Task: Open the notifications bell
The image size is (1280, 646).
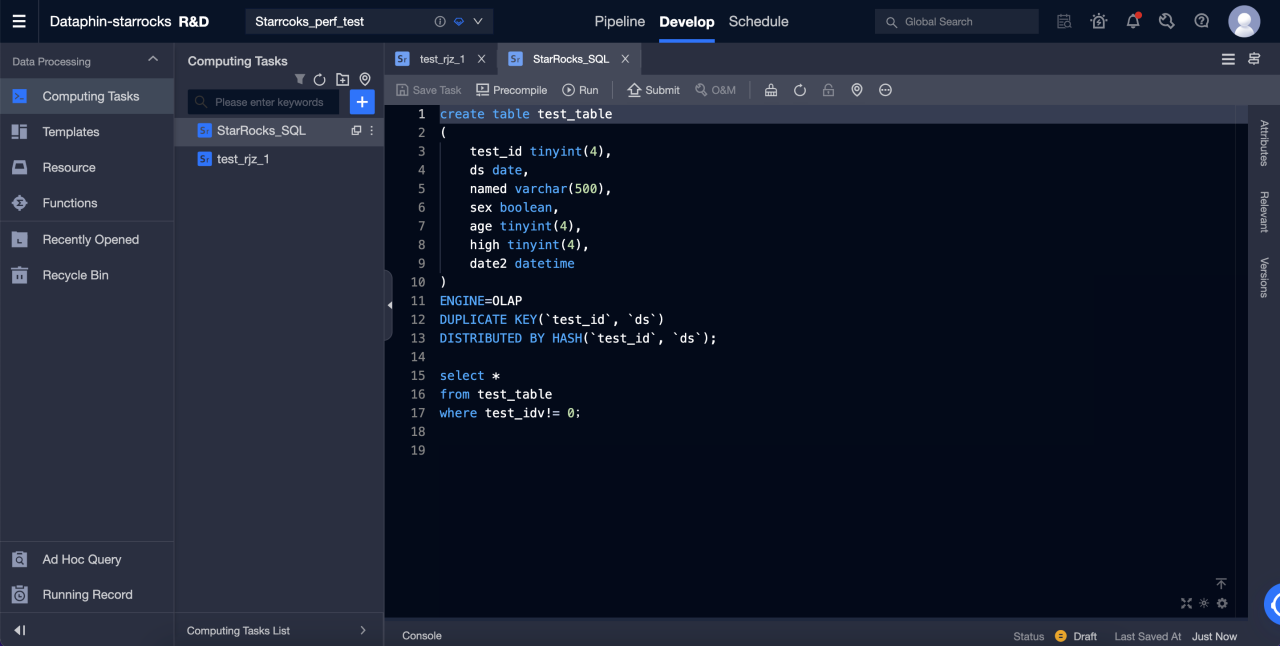Action: 1133,21
